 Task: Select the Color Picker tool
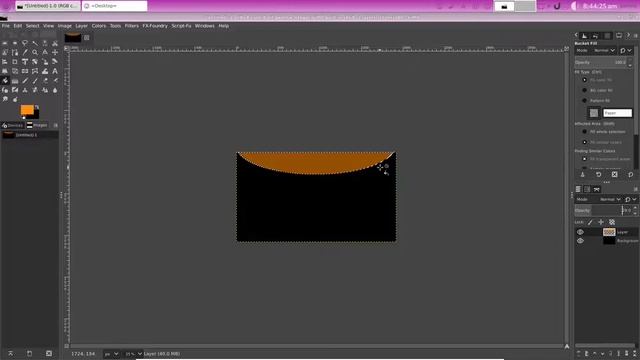25,52
